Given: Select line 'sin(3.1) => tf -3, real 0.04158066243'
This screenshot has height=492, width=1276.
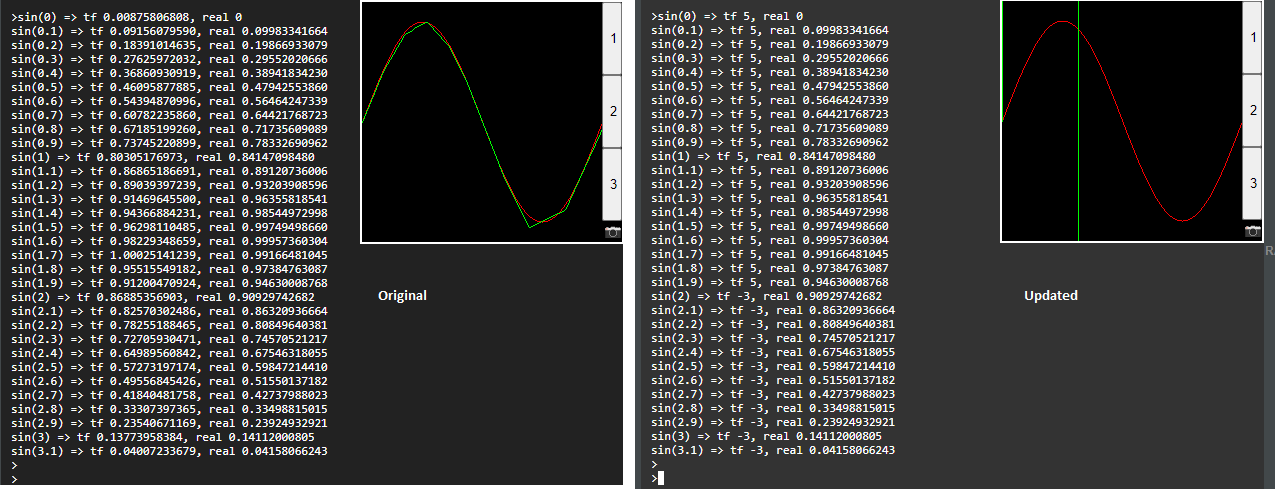Looking at the screenshot, I should [773, 451].
